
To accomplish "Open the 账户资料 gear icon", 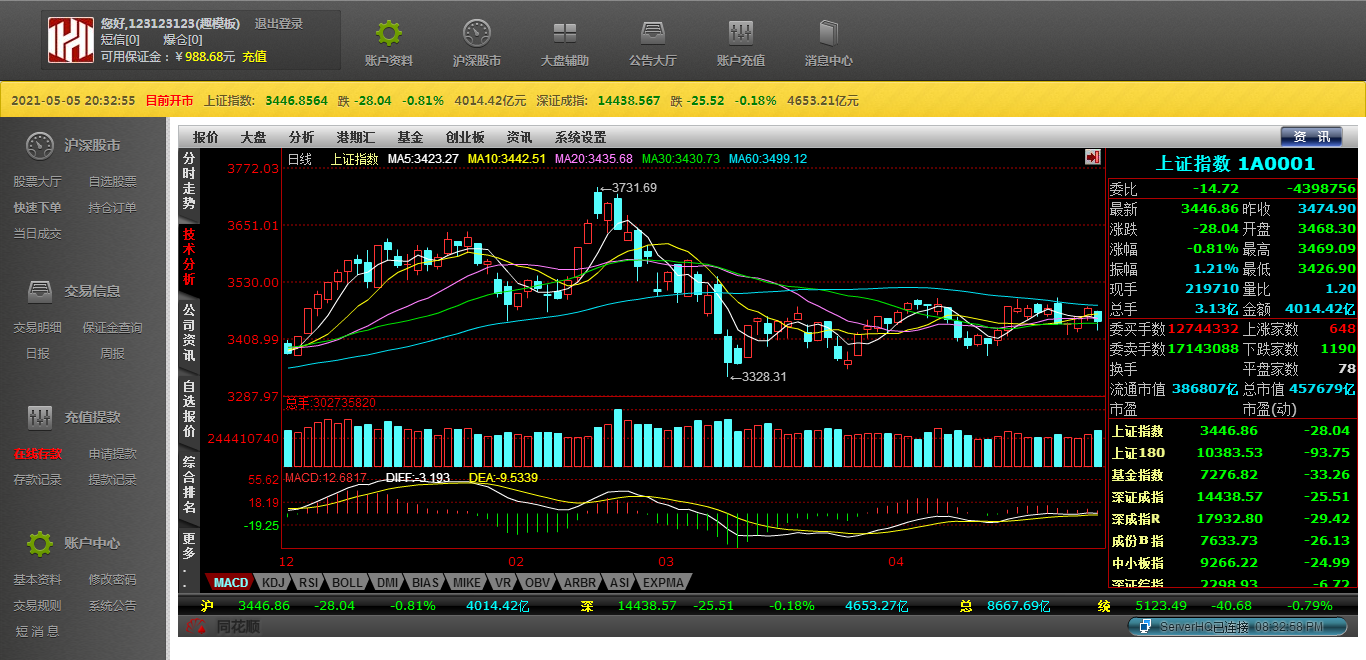I will 388,33.
